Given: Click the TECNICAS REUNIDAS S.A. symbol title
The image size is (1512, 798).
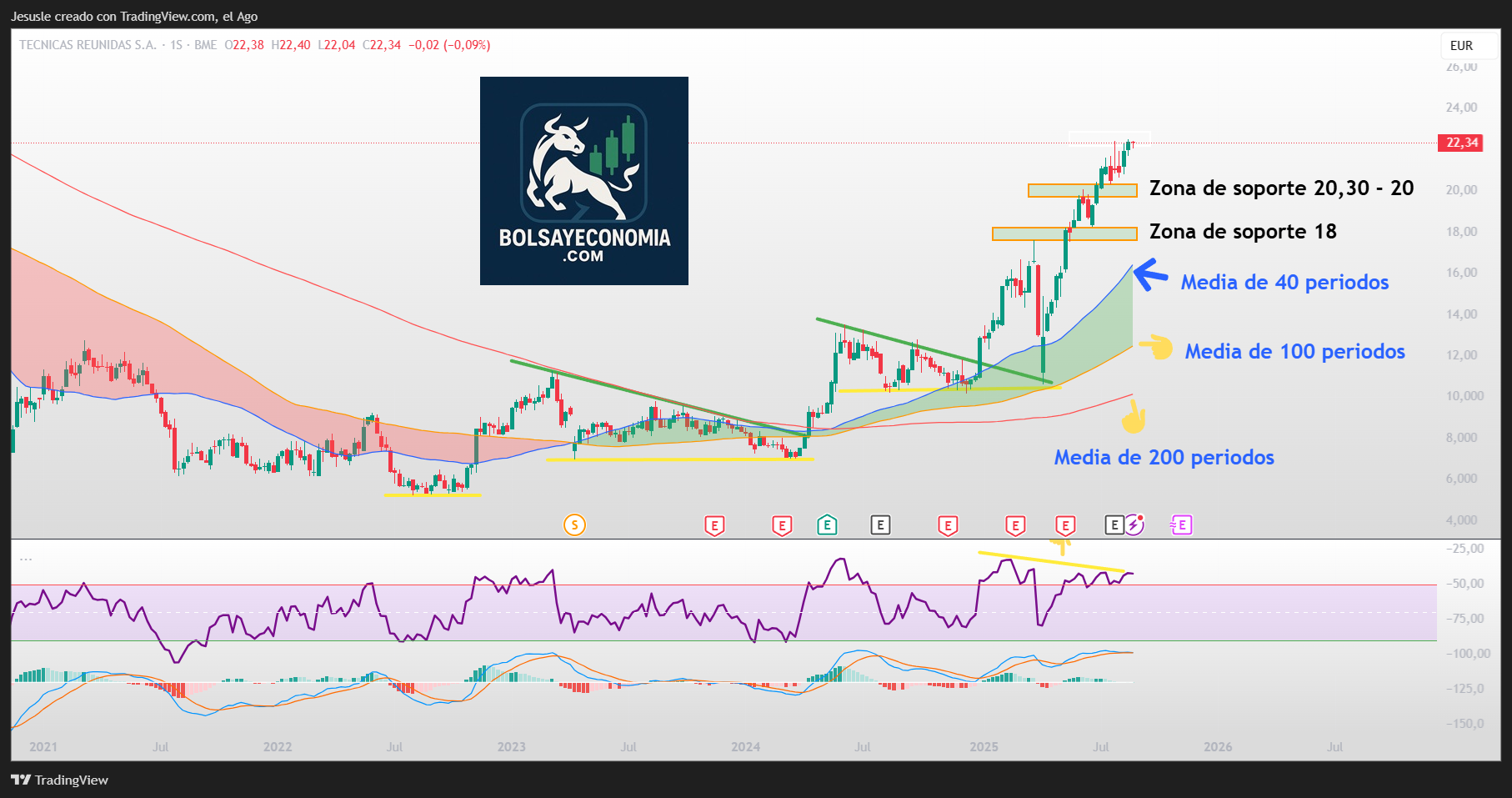Looking at the screenshot, I should tap(88, 45).
